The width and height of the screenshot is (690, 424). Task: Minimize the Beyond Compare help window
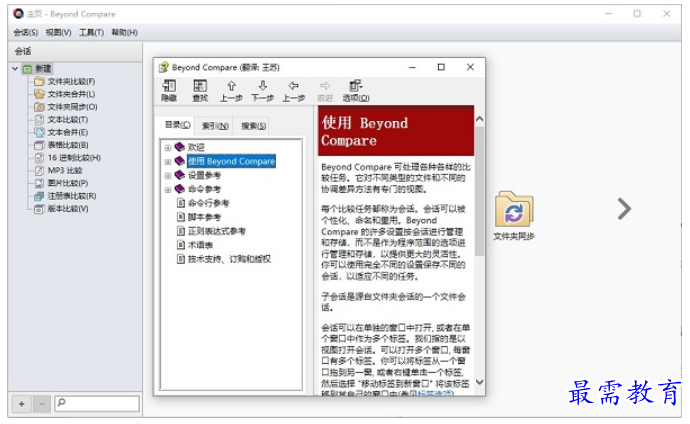coord(412,67)
